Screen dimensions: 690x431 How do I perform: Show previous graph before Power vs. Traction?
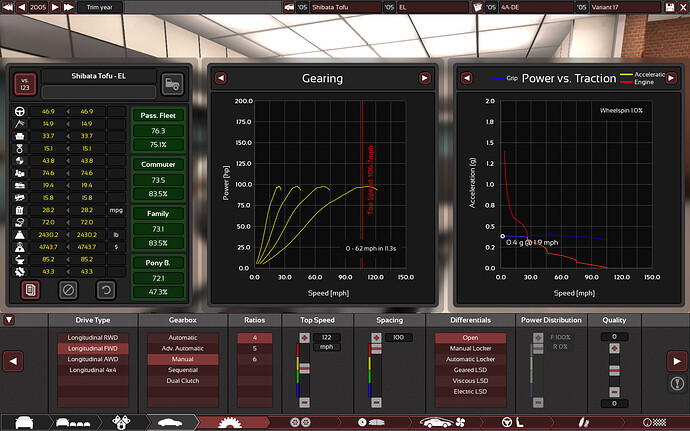[466, 78]
